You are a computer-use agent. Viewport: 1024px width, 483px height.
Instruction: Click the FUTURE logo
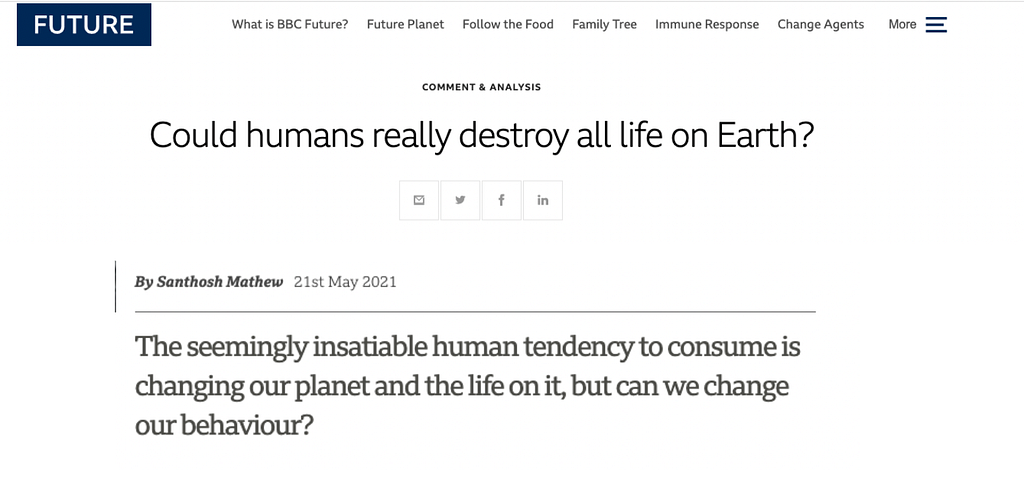tap(84, 25)
